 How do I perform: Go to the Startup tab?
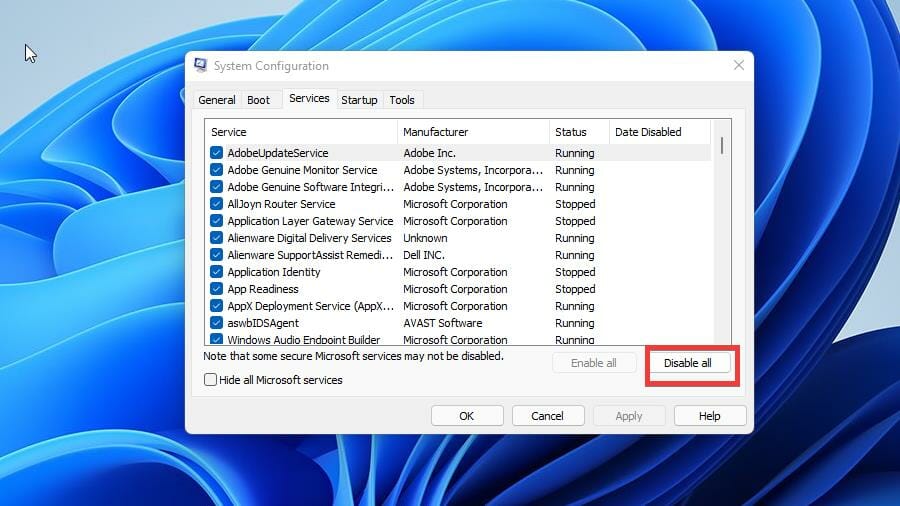(x=359, y=100)
